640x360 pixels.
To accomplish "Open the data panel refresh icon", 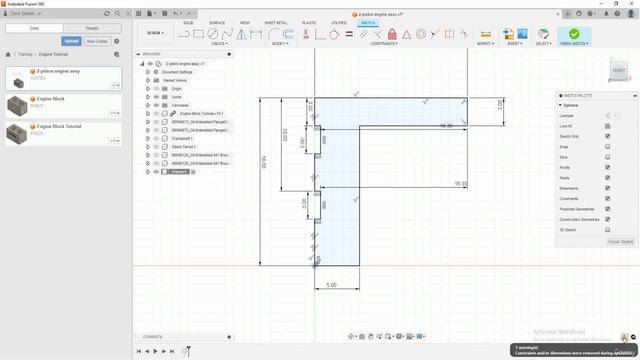I will 107,13.
